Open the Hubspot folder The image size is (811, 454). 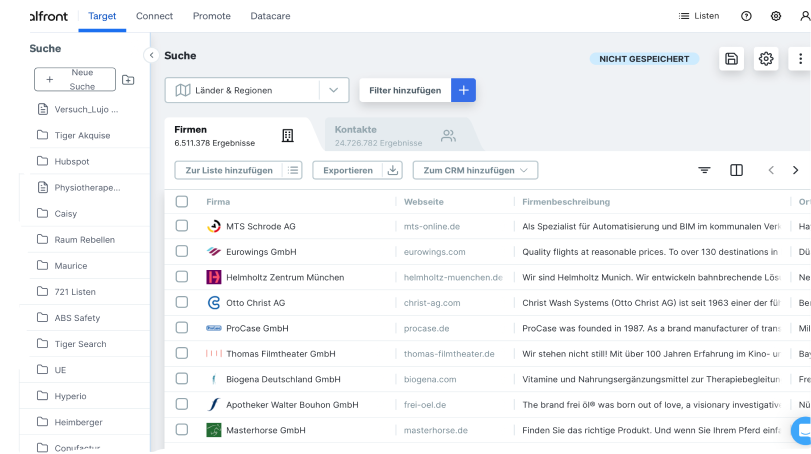(72, 161)
